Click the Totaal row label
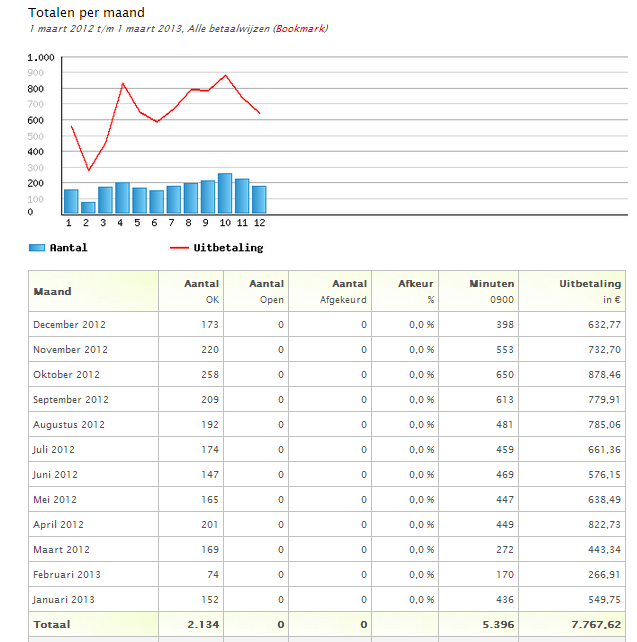 click(x=52, y=624)
